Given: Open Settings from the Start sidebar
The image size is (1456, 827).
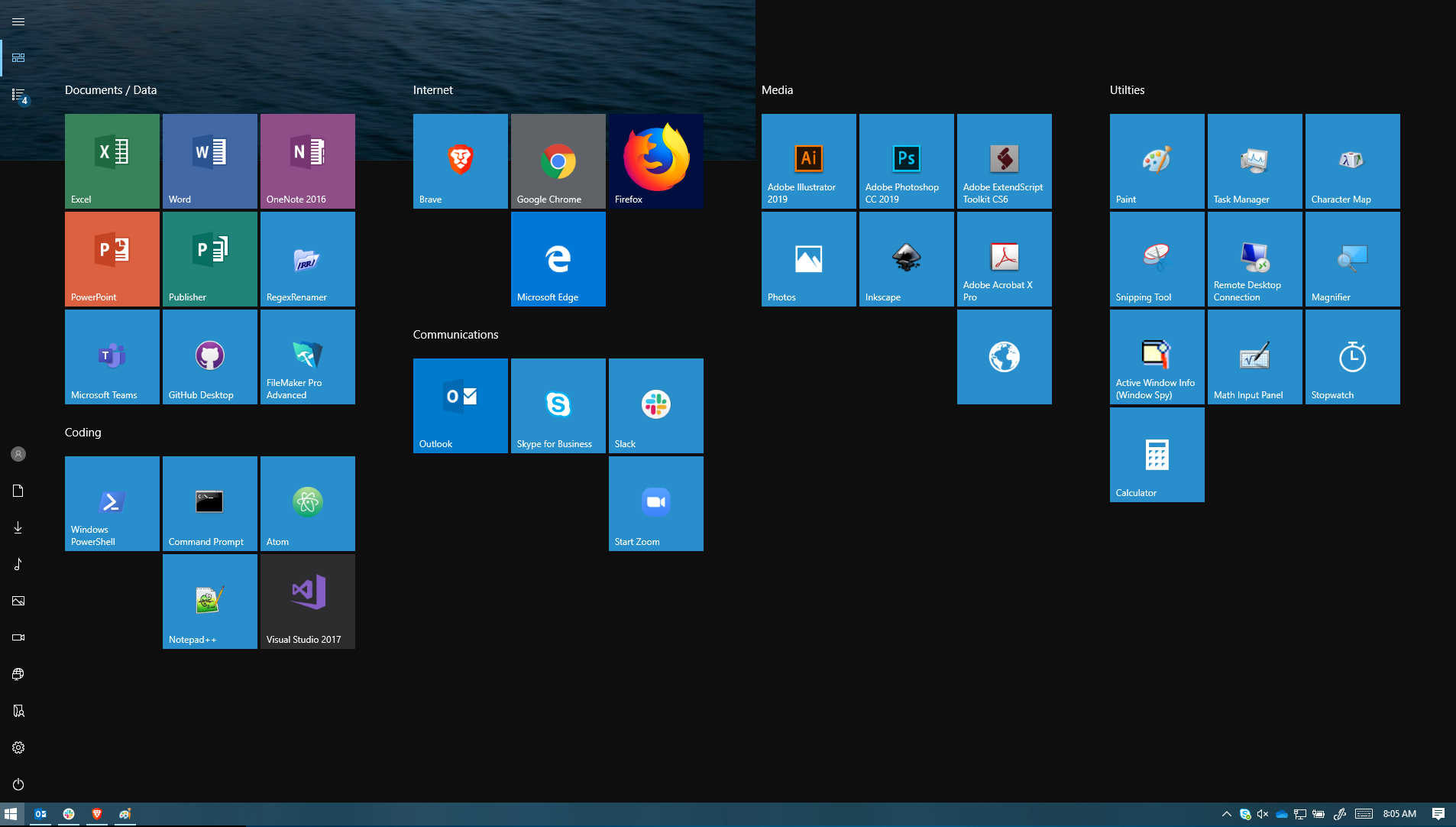Looking at the screenshot, I should 18,748.
